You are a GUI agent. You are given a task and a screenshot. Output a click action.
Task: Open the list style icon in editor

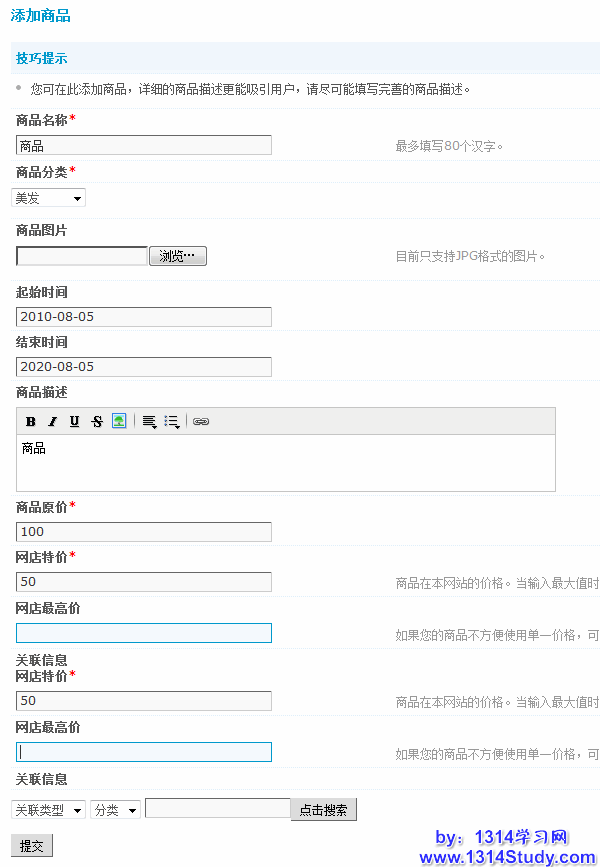(x=172, y=421)
